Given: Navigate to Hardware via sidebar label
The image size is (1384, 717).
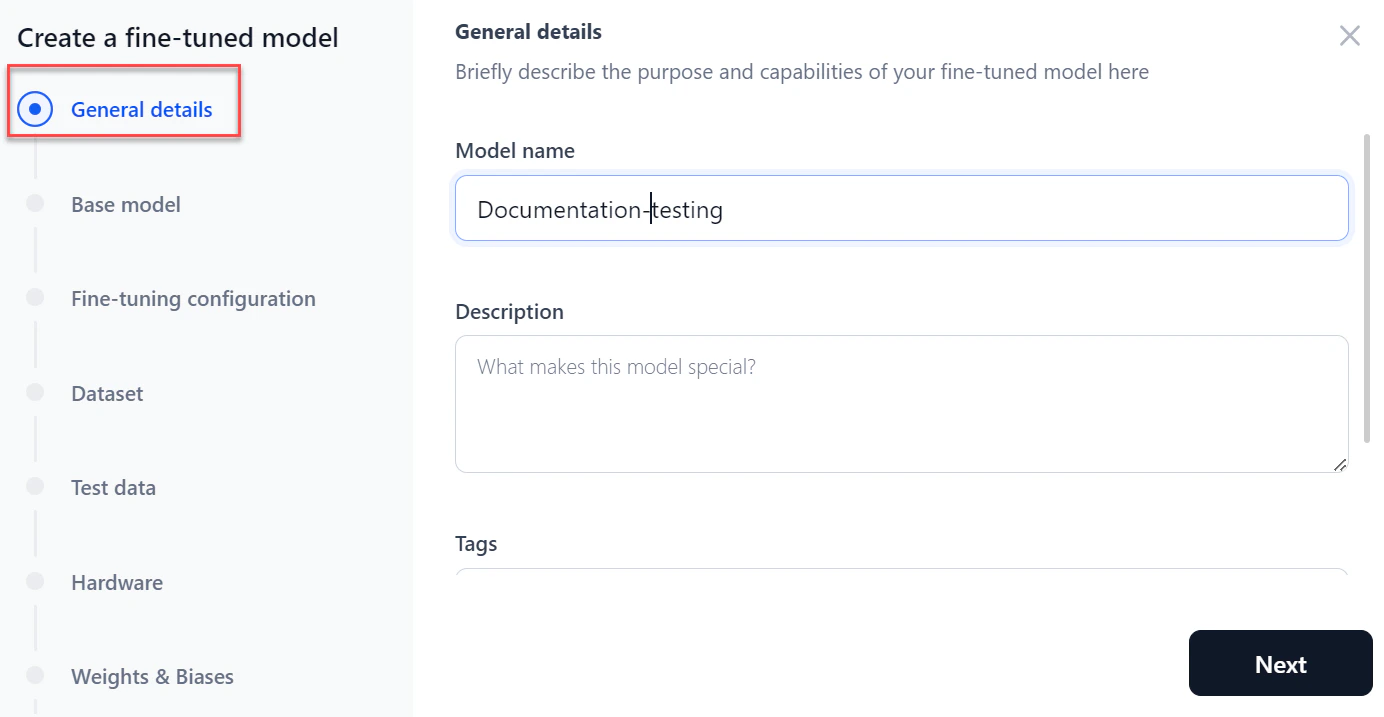Looking at the screenshot, I should click(117, 582).
